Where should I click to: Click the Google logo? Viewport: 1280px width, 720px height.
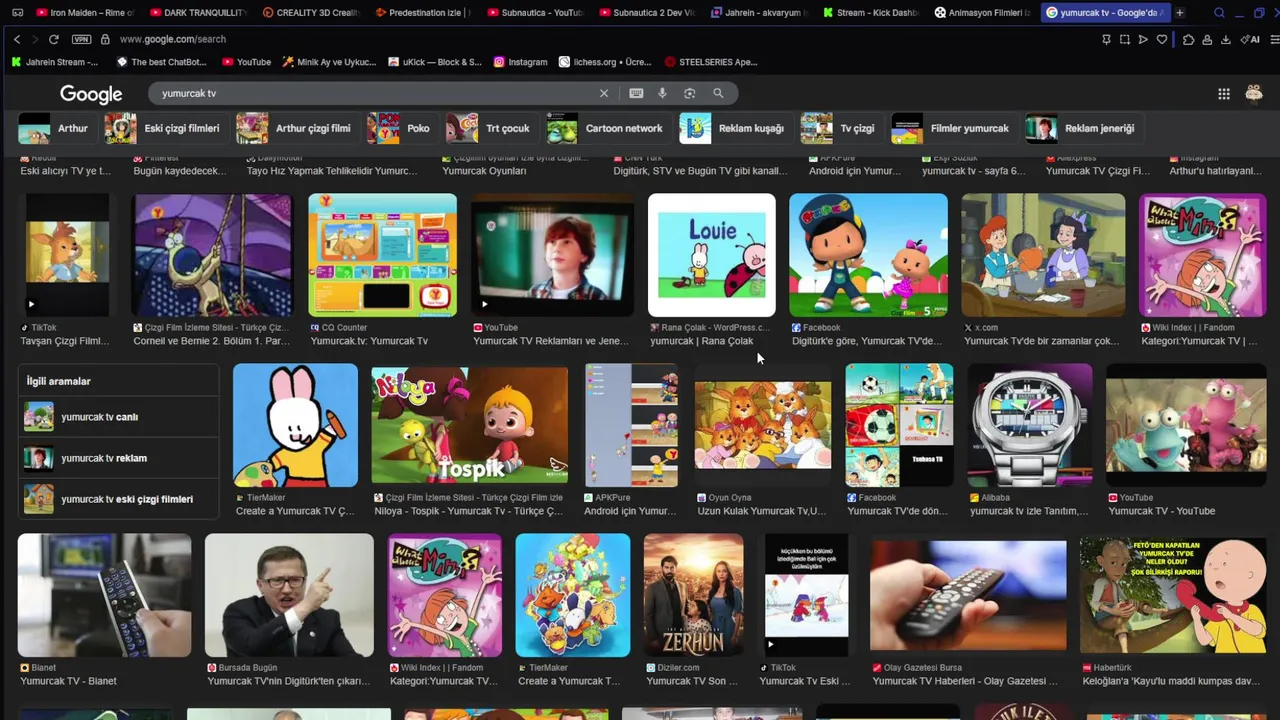(x=91, y=94)
